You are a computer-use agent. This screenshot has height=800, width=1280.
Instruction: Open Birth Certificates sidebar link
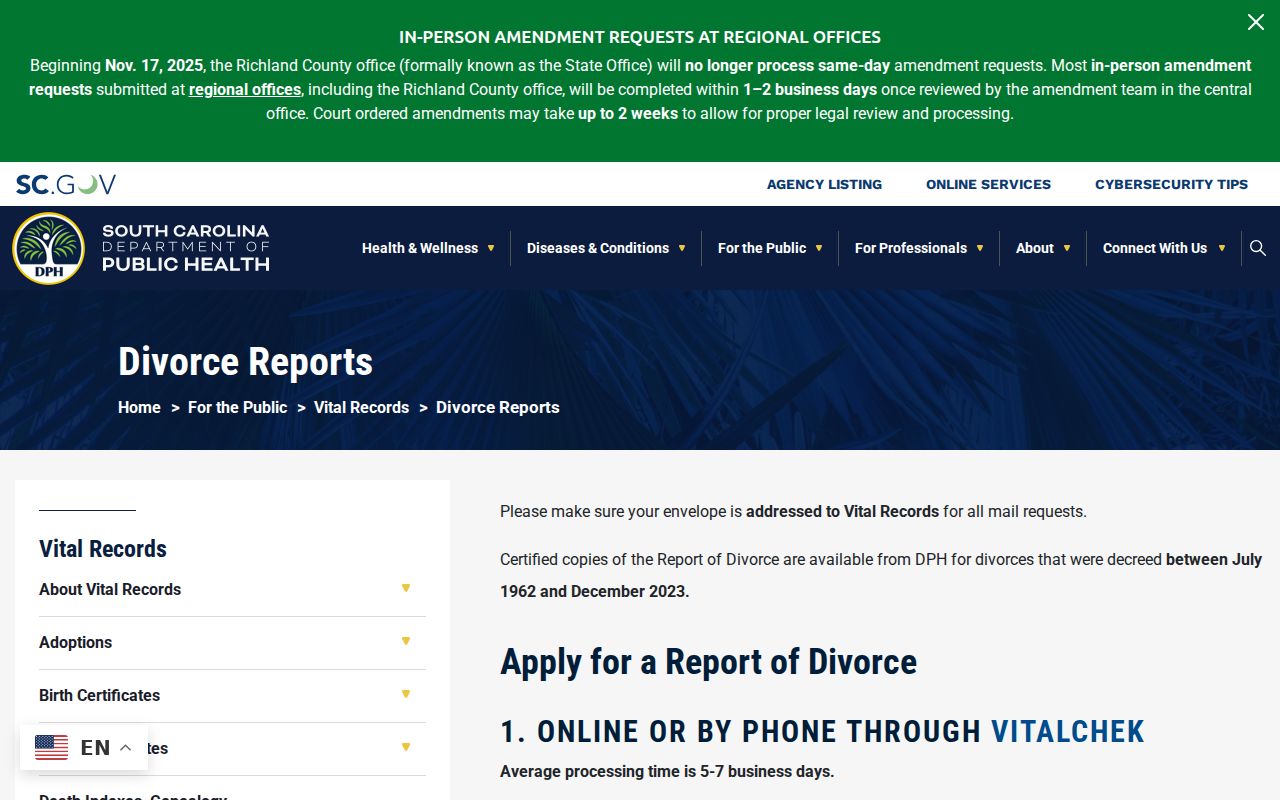coord(99,695)
